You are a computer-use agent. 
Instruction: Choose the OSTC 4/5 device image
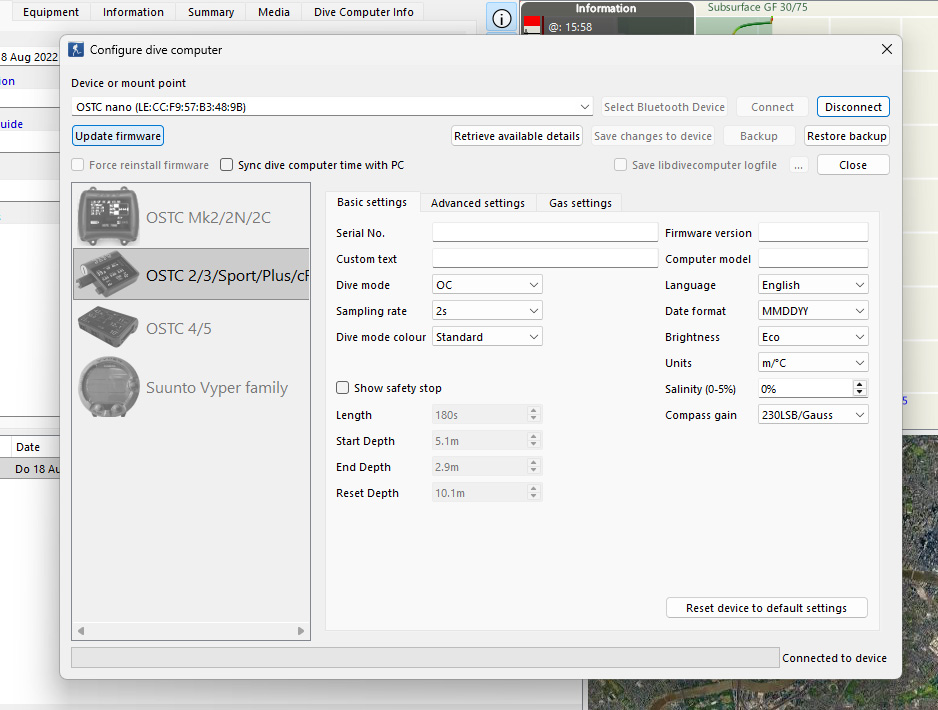pyautogui.click(x=108, y=327)
